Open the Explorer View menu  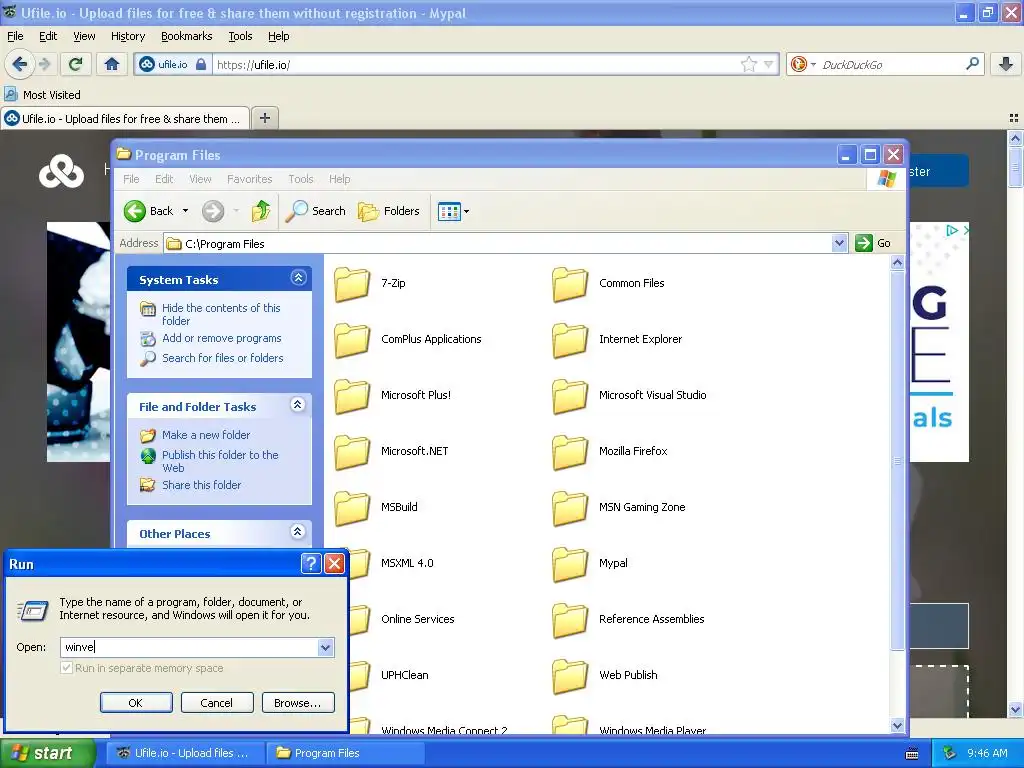click(200, 179)
